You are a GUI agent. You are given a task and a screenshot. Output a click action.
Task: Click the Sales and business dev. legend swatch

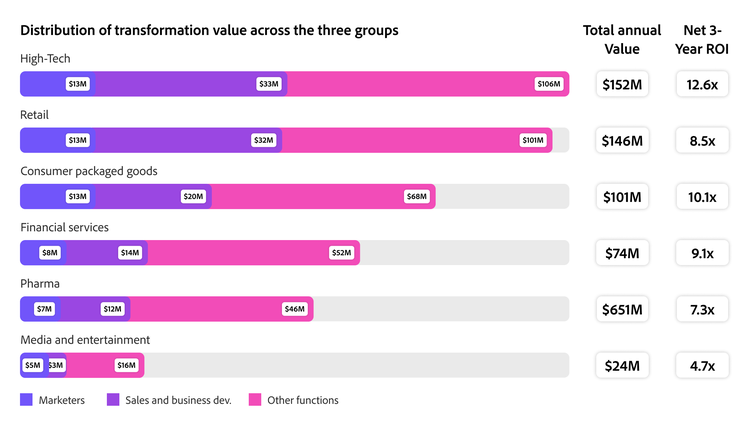pyautogui.click(x=113, y=400)
